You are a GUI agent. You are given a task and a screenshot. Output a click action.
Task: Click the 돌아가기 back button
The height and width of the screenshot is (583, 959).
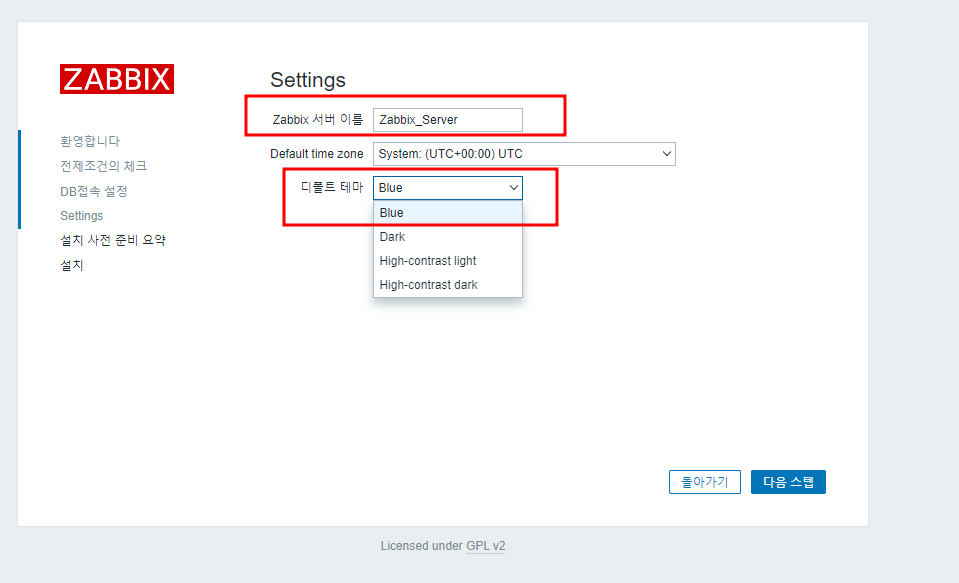(705, 482)
